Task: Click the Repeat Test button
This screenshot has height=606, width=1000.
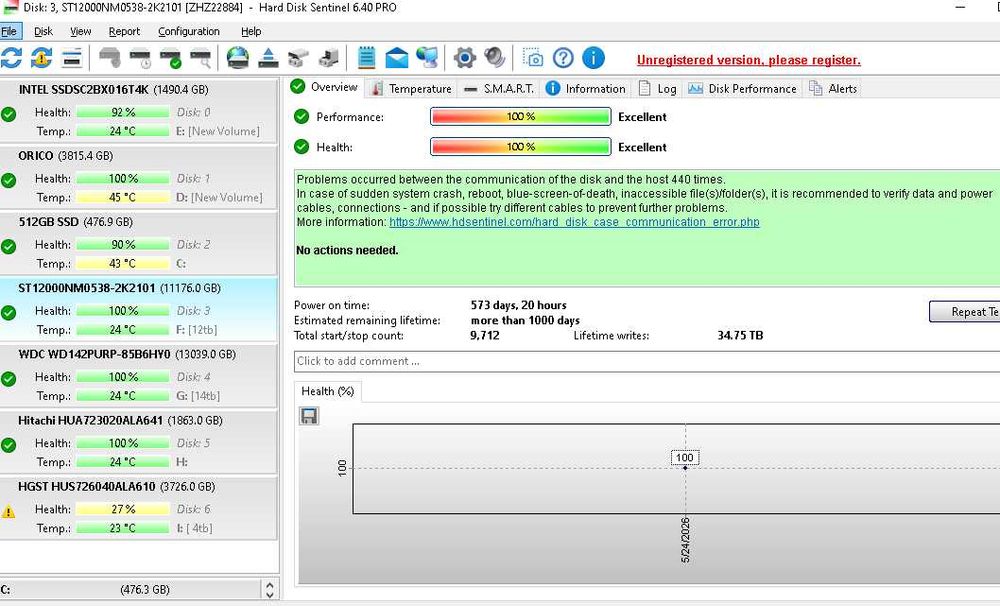Action: (964, 311)
